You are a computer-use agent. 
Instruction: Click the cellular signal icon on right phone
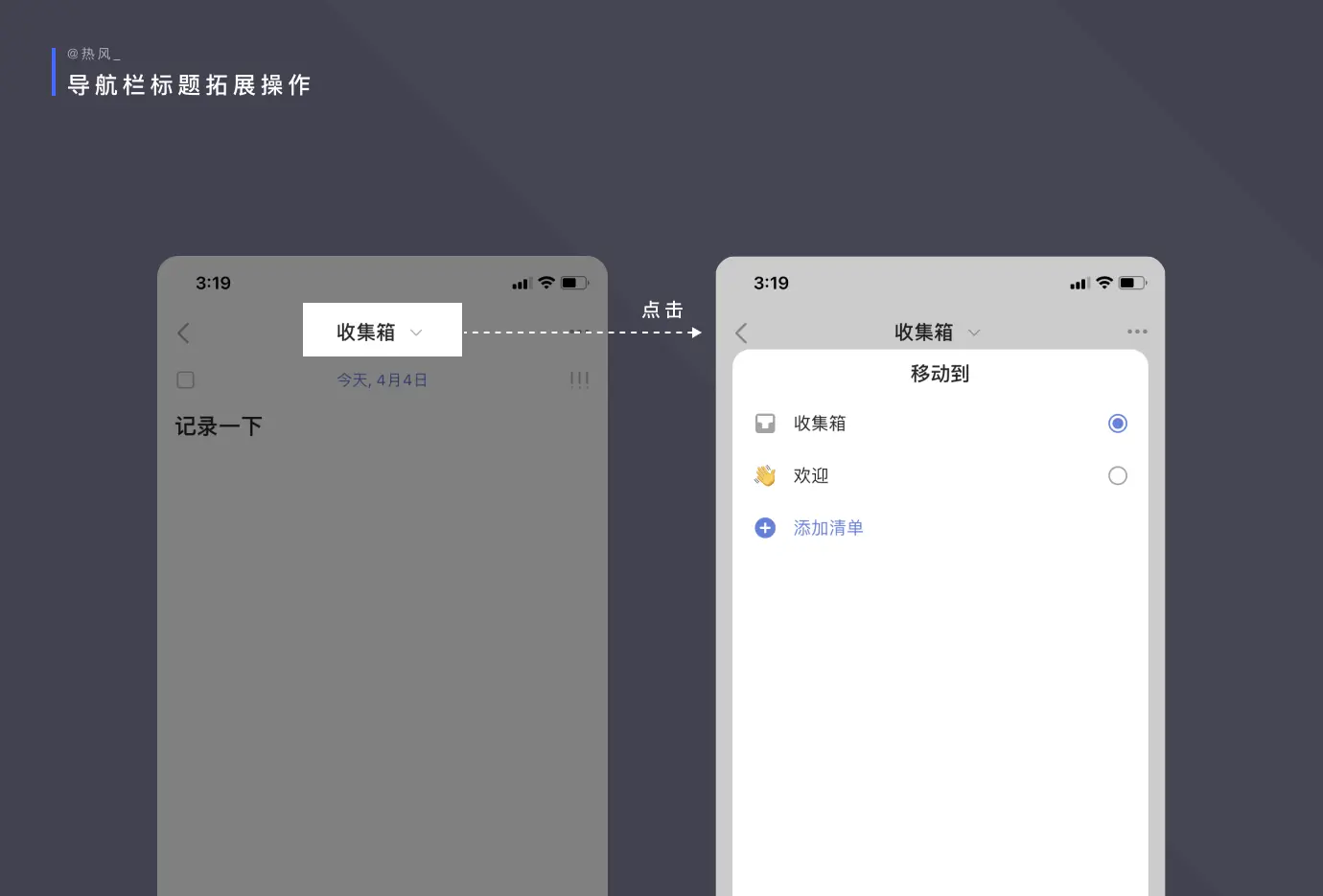[1079, 284]
